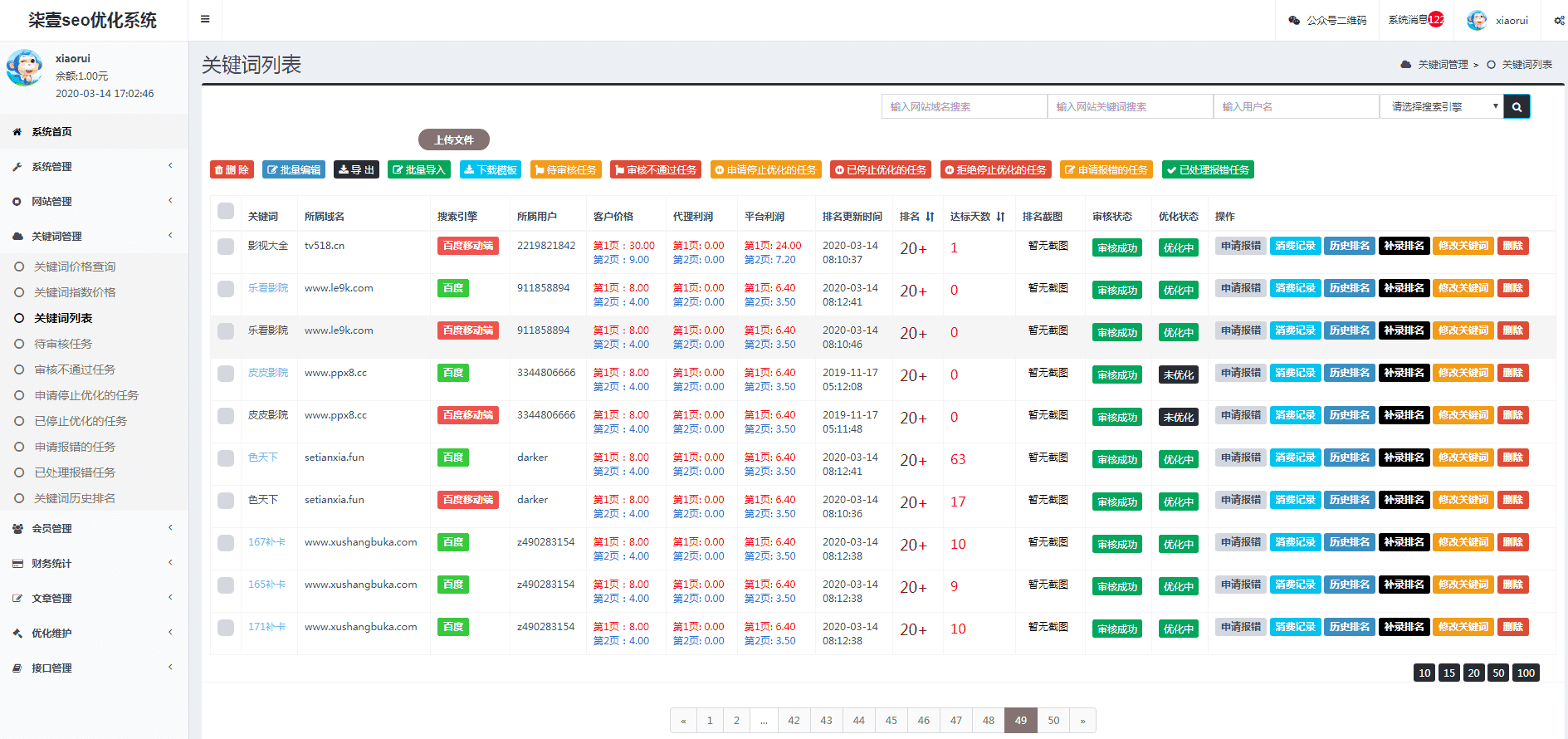This screenshot has width=1568, height=739.
Task: Go to page 50 in pagination
Action: tap(1053, 720)
